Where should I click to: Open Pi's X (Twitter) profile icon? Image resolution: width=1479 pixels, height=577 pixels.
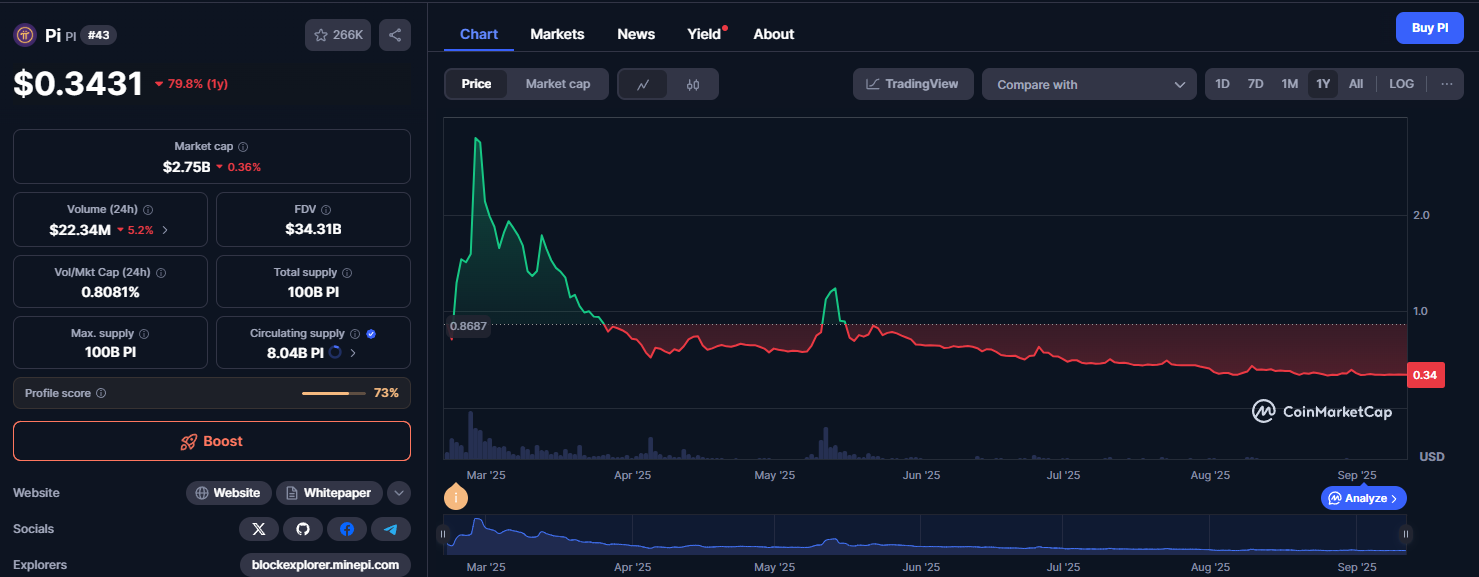pos(259,528)
